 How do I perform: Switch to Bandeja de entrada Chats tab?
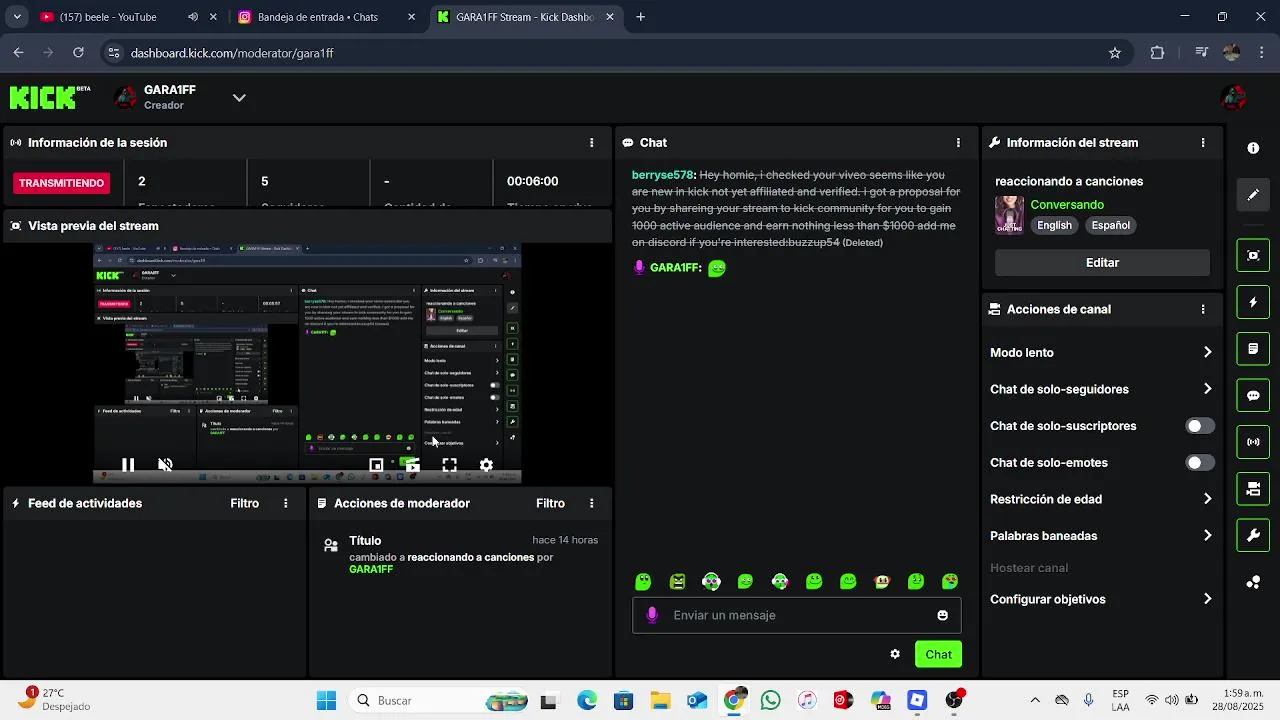click(x=328, y=17)
